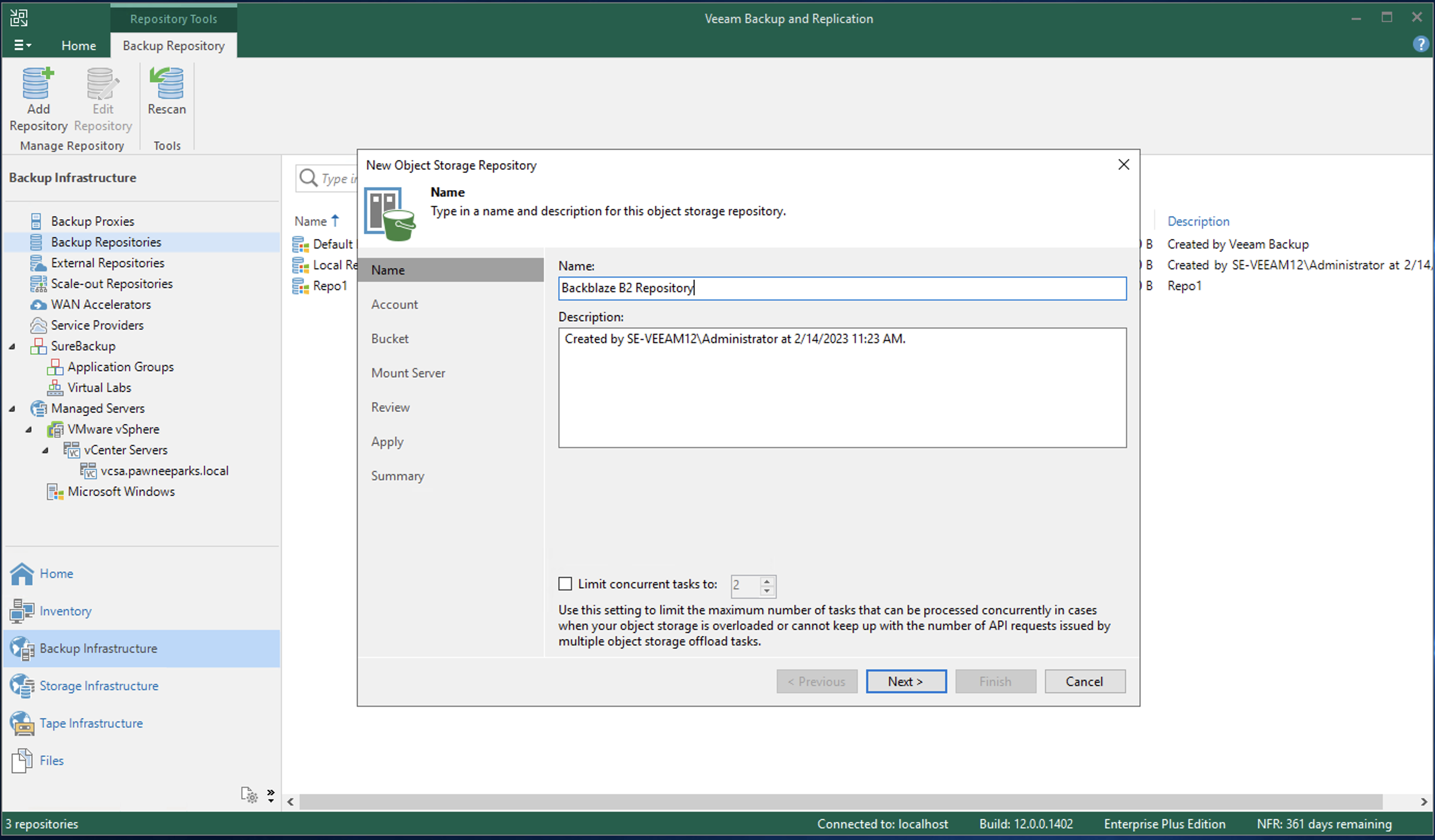
Task: Select Backup Repositories tree node
Action: [106, 242]
